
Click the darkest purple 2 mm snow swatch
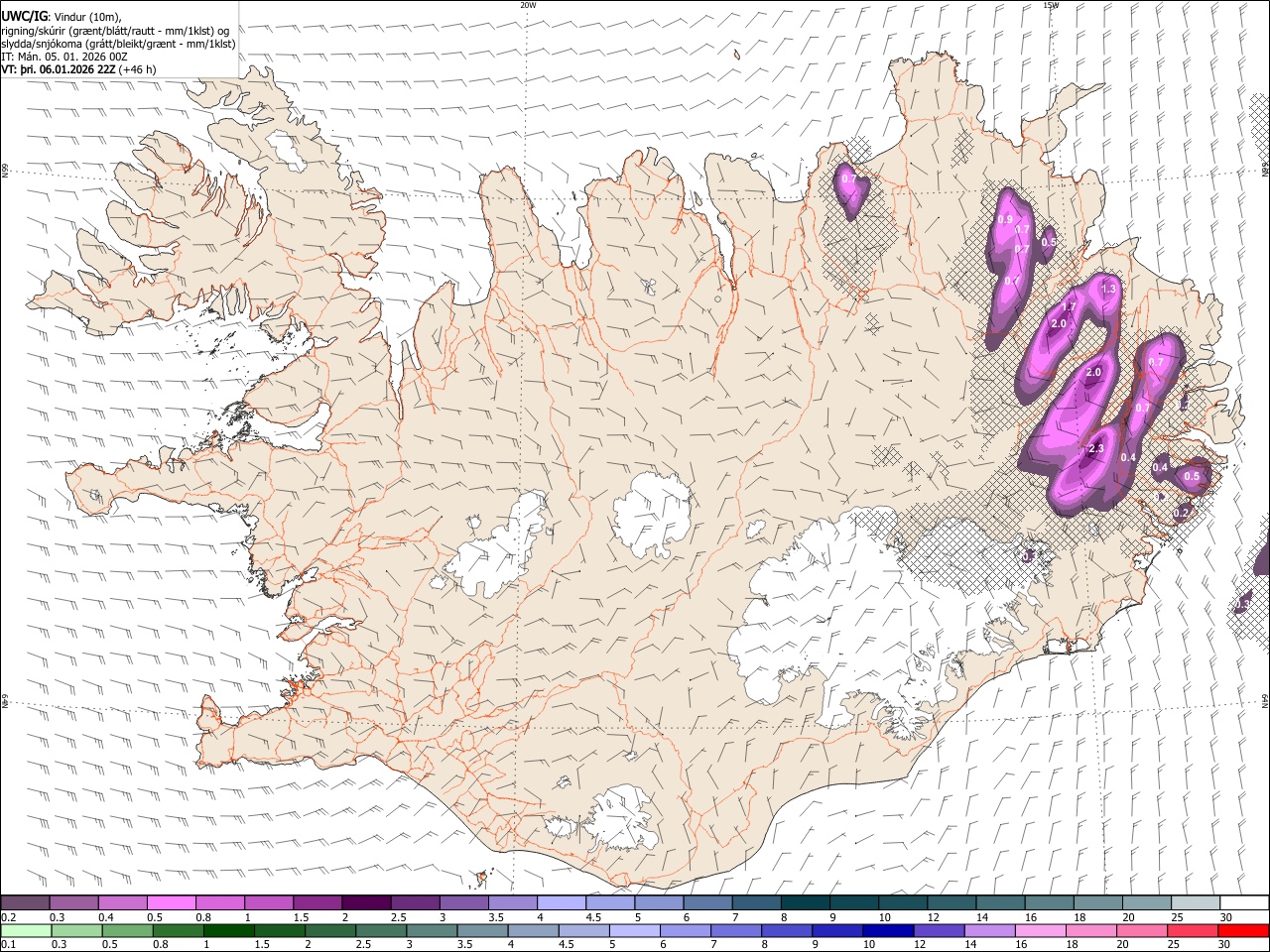(x=366, y=902)
